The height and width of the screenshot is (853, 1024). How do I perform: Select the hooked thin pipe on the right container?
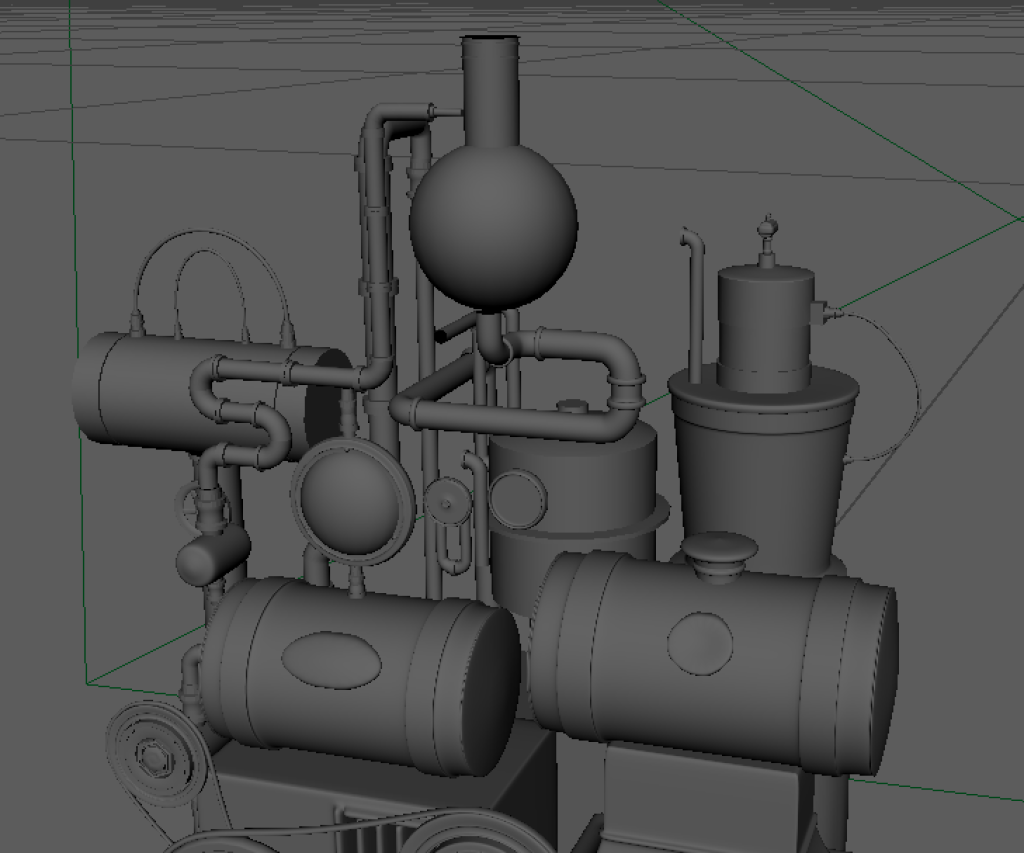[x=693, y=306]
